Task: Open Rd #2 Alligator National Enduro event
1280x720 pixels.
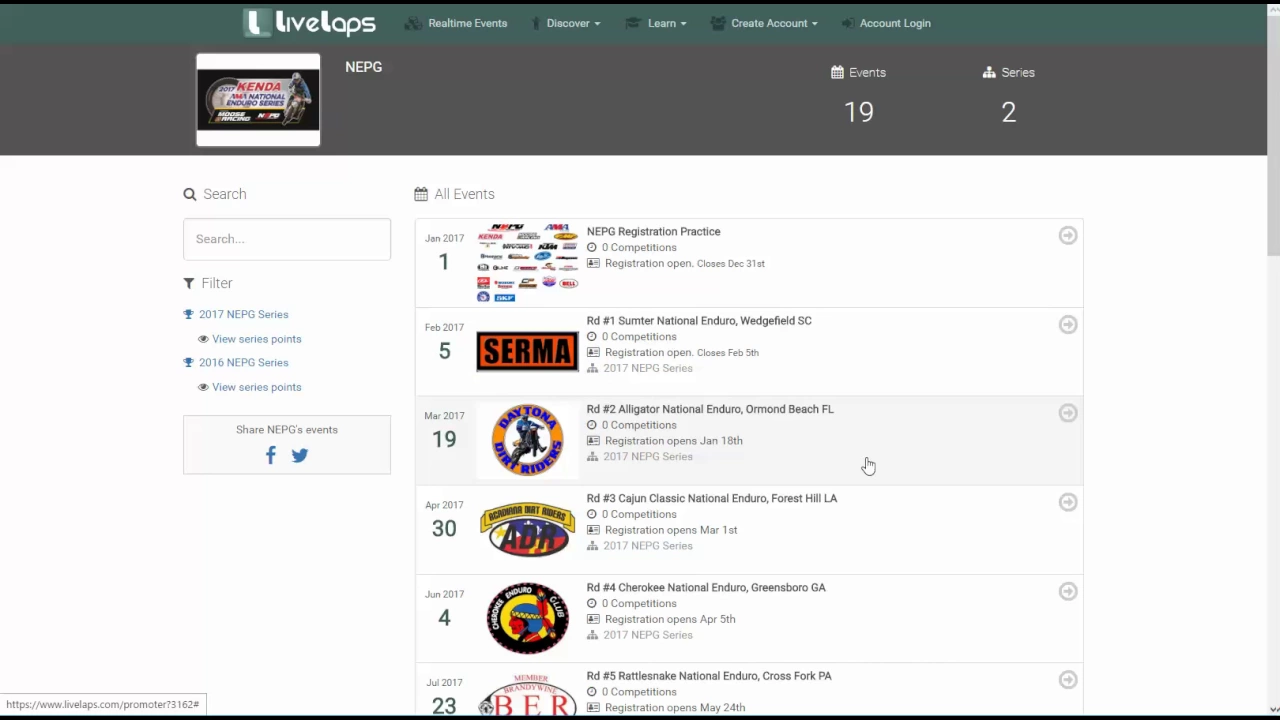Action: pos(710,409)
